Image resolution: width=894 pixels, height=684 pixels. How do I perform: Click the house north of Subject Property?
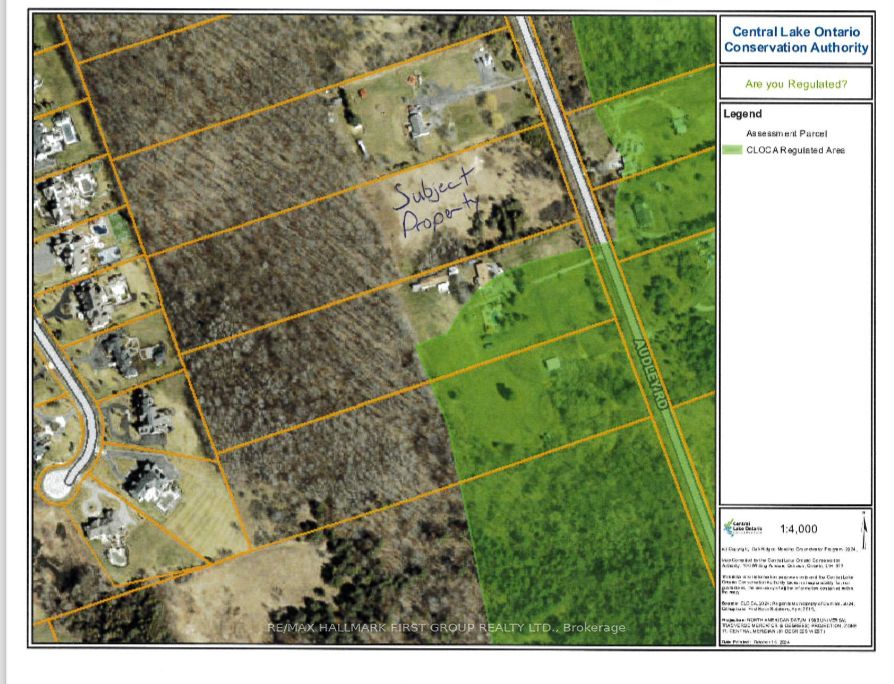tap(418, 123)
